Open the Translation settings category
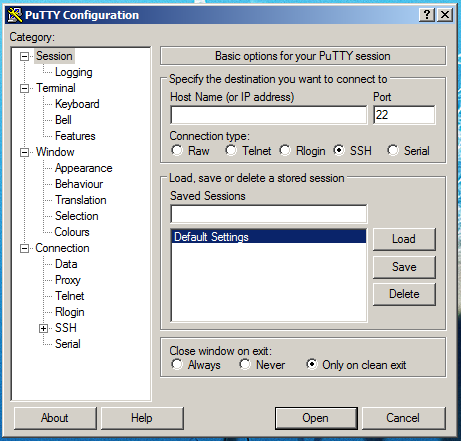The width and height of the screenshot is (461, 441). click(x=81, y=200)
